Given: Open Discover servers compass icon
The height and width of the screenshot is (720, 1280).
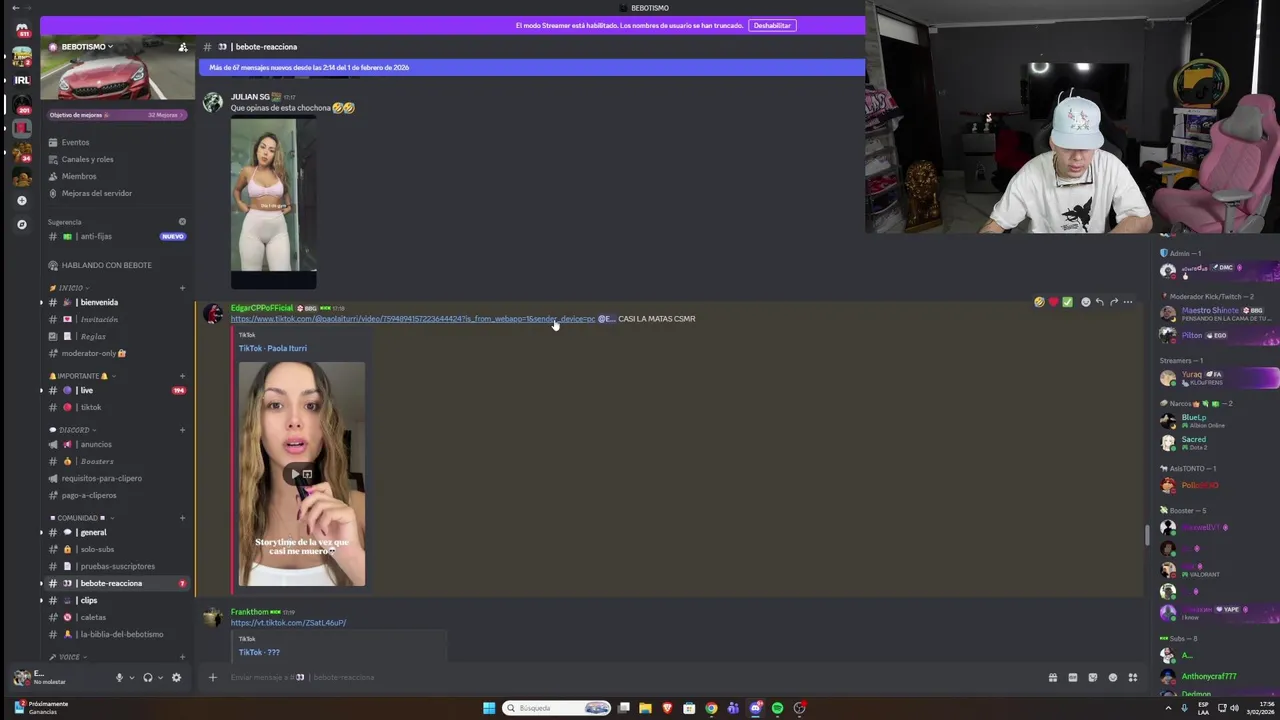Looking at the screenshot, I should (22, 224).
